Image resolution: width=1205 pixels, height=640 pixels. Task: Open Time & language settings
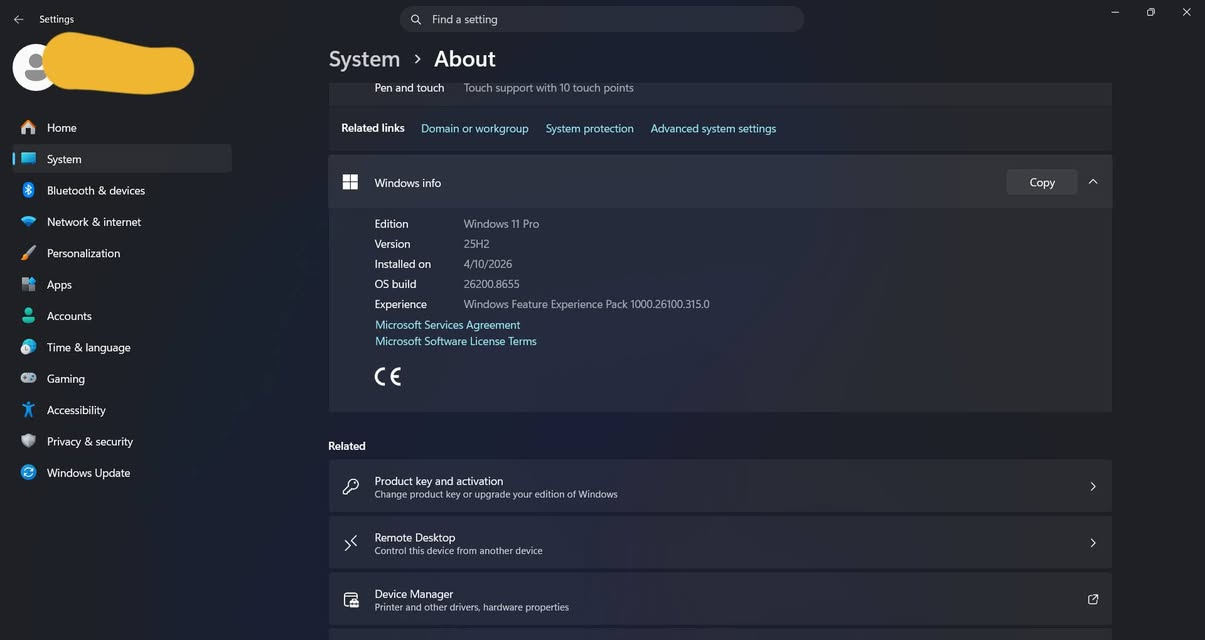point(122,347)
